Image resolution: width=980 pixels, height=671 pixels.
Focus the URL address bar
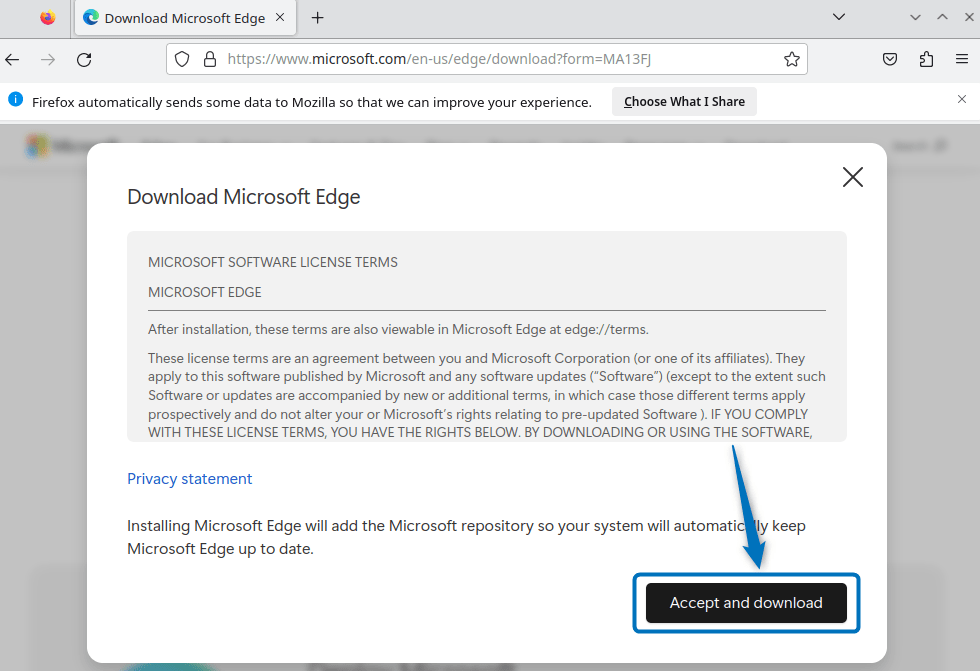click(500, 60)
